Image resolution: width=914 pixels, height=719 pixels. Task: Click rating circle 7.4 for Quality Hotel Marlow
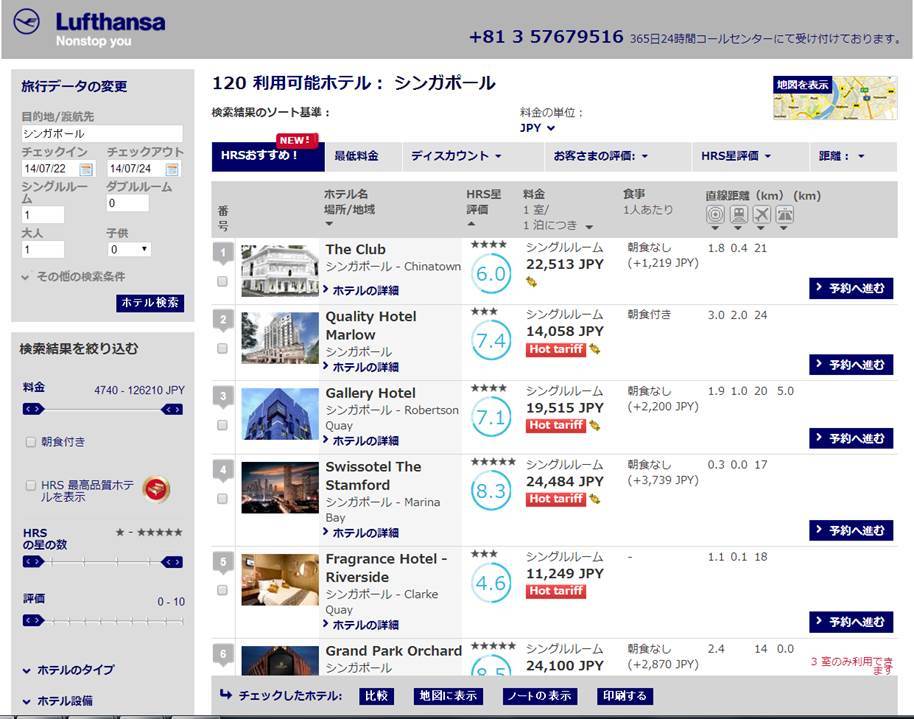tap(491, 341)
